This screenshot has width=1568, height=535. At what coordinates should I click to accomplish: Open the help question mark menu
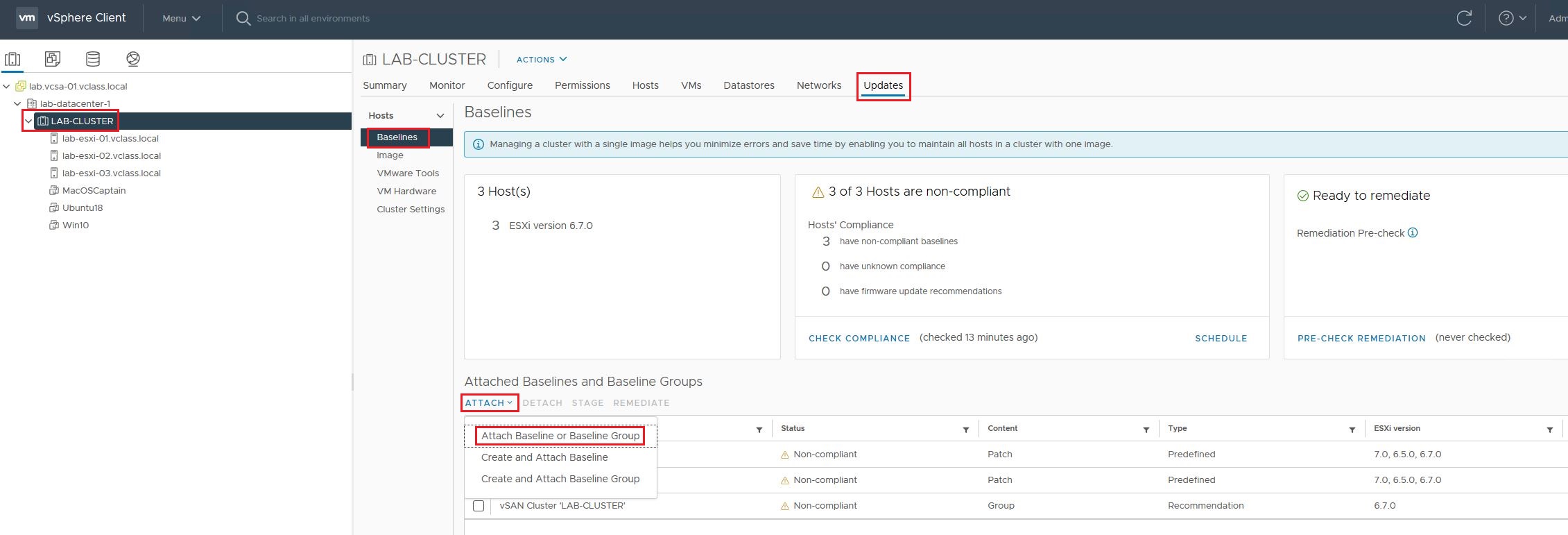click(1512, 19)
